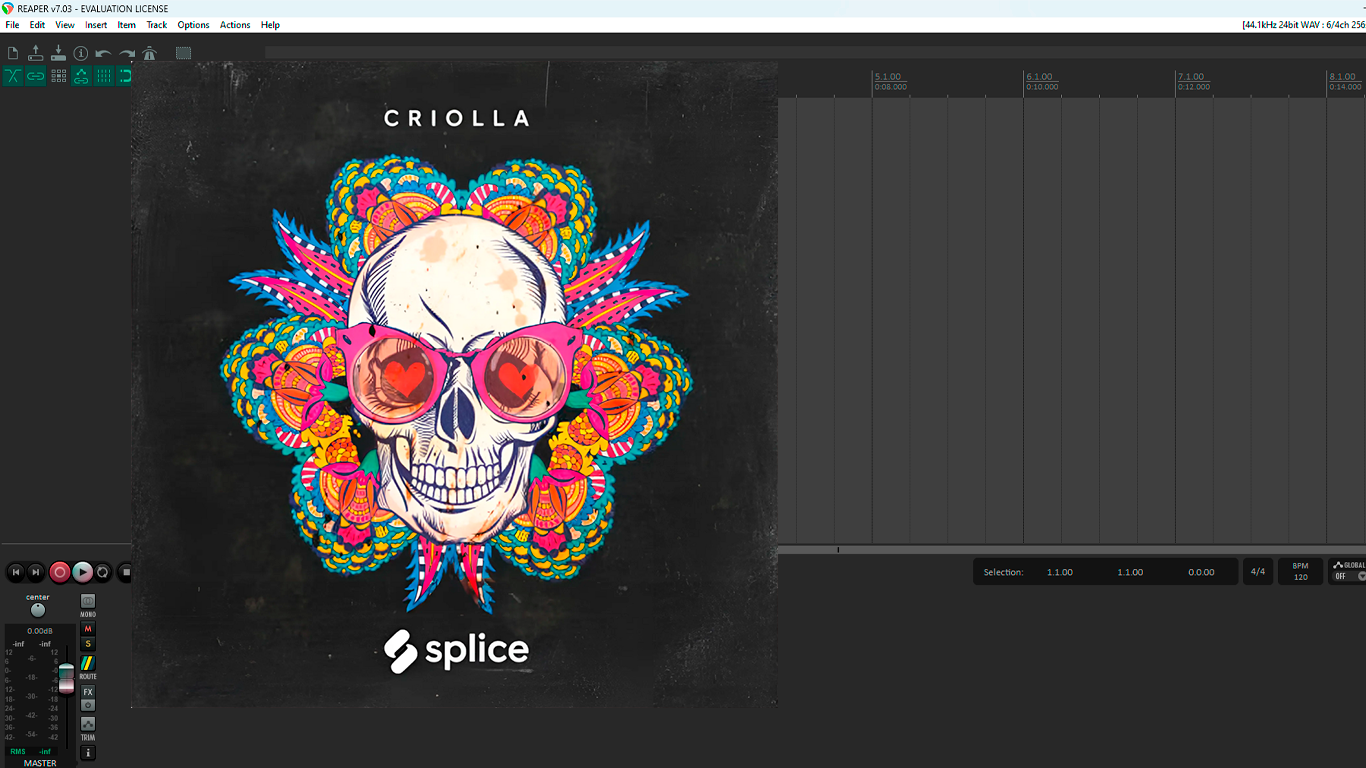
Task: Create a new project with the blank page icon
Action: [13, 53]
